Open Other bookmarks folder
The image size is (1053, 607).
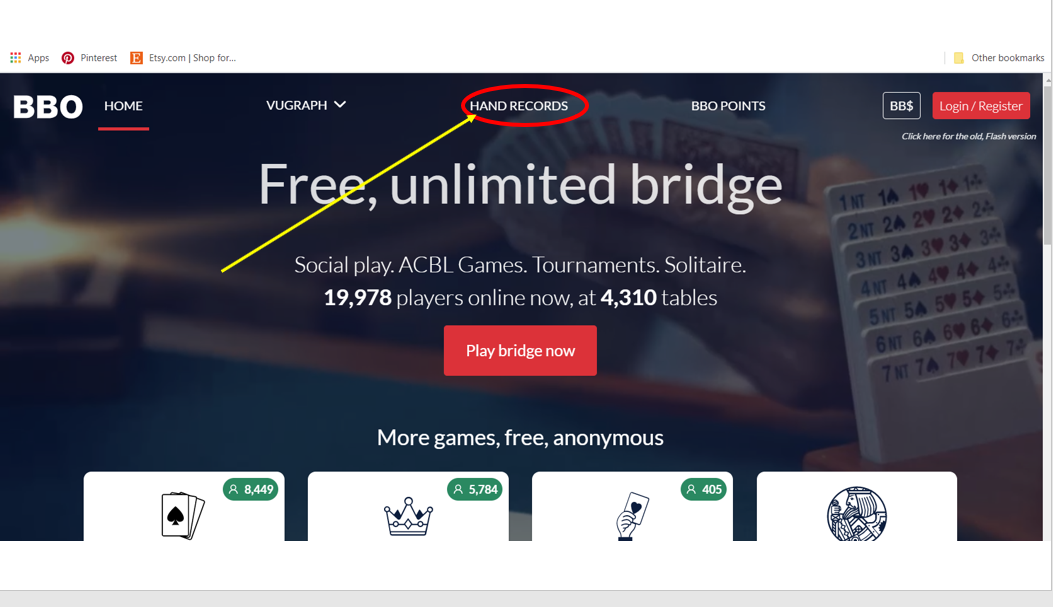point(999,58)
